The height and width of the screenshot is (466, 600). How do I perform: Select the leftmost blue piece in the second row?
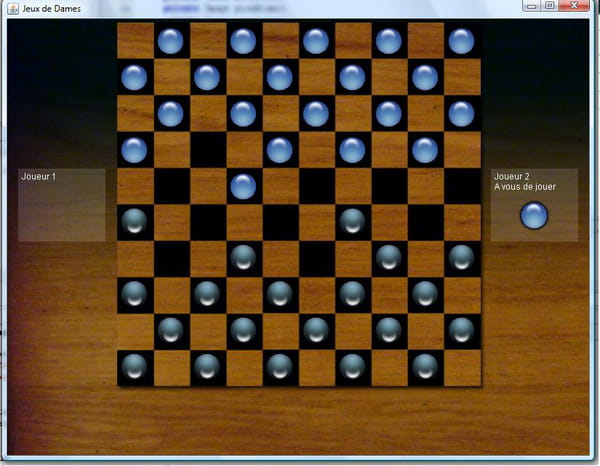[134, 77]
